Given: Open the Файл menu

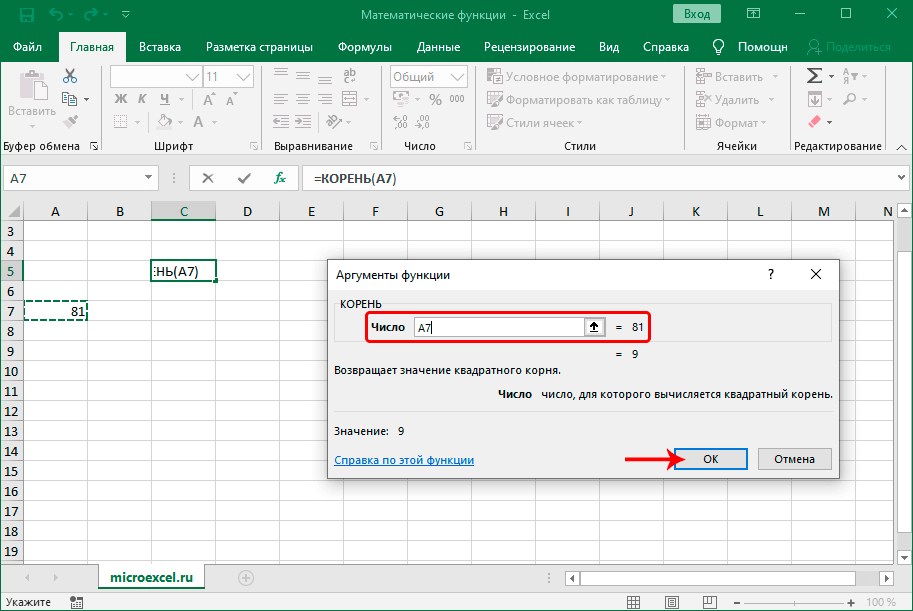Looking at the screenshot, I should [x=28, y=47].
